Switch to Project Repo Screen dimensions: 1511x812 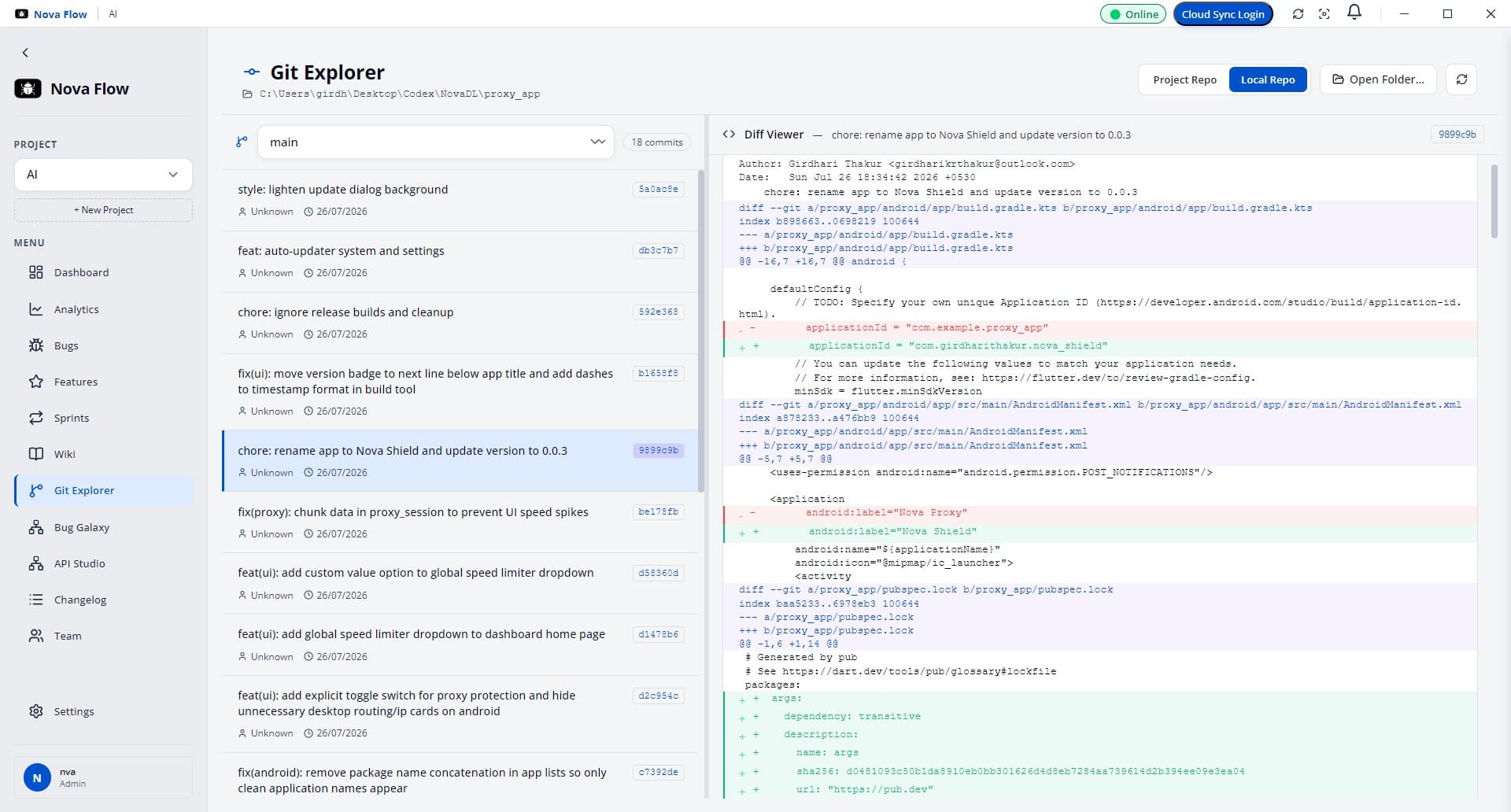click(x=1184, y=79)
